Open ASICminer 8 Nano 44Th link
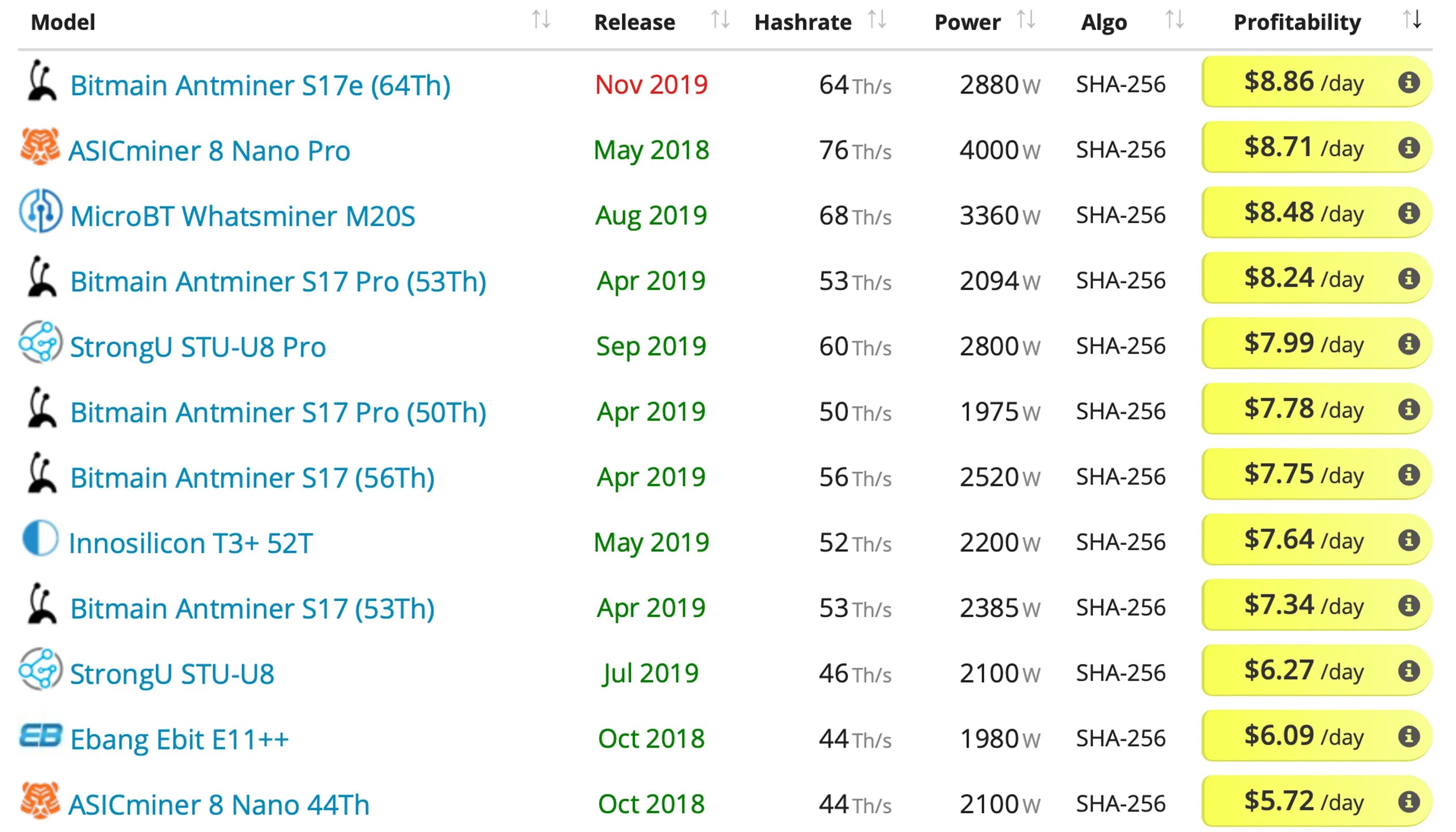This screenshot has height=832, width=1456. 219,804
